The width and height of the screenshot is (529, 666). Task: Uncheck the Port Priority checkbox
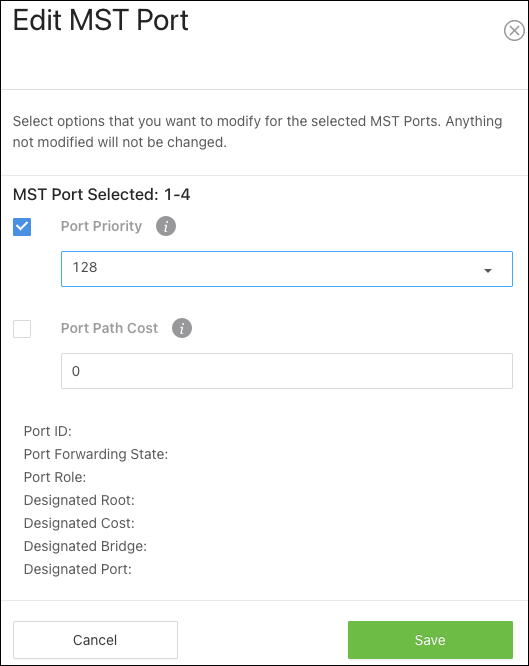coord(22,227)
